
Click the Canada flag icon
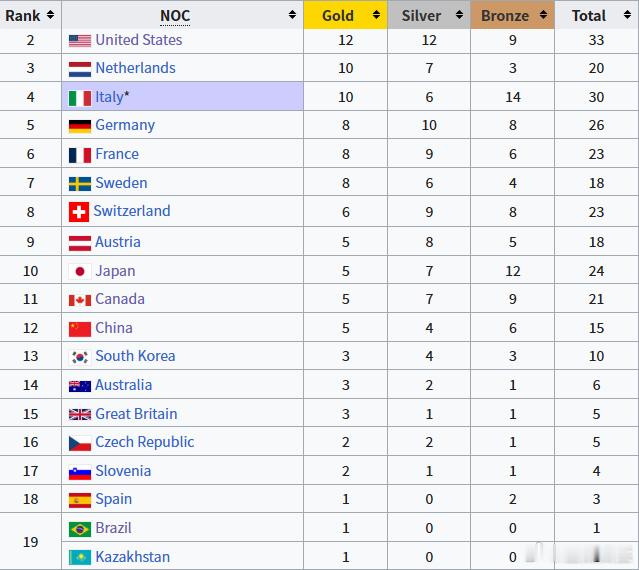80,301
